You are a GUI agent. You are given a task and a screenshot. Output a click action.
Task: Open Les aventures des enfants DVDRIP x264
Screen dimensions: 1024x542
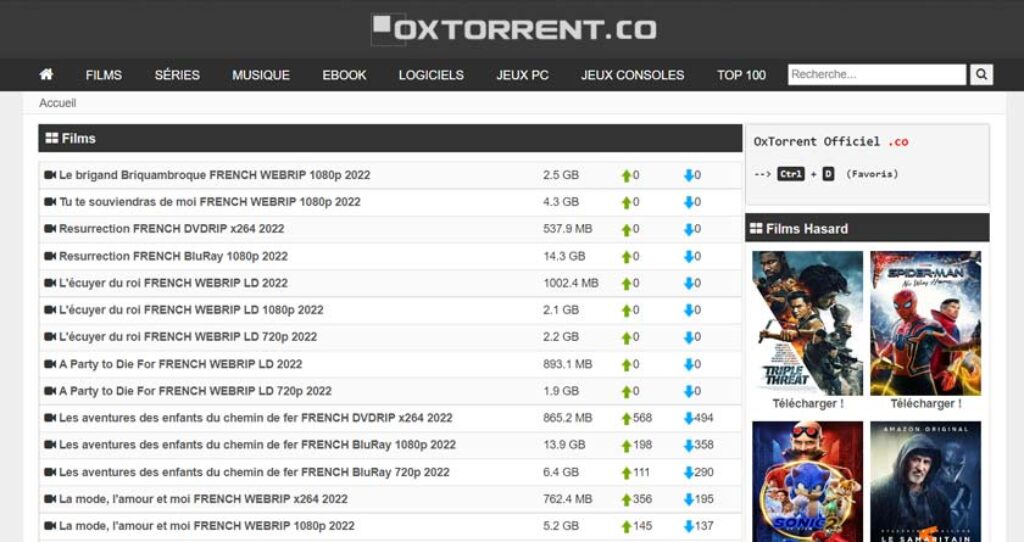[255, 418]
